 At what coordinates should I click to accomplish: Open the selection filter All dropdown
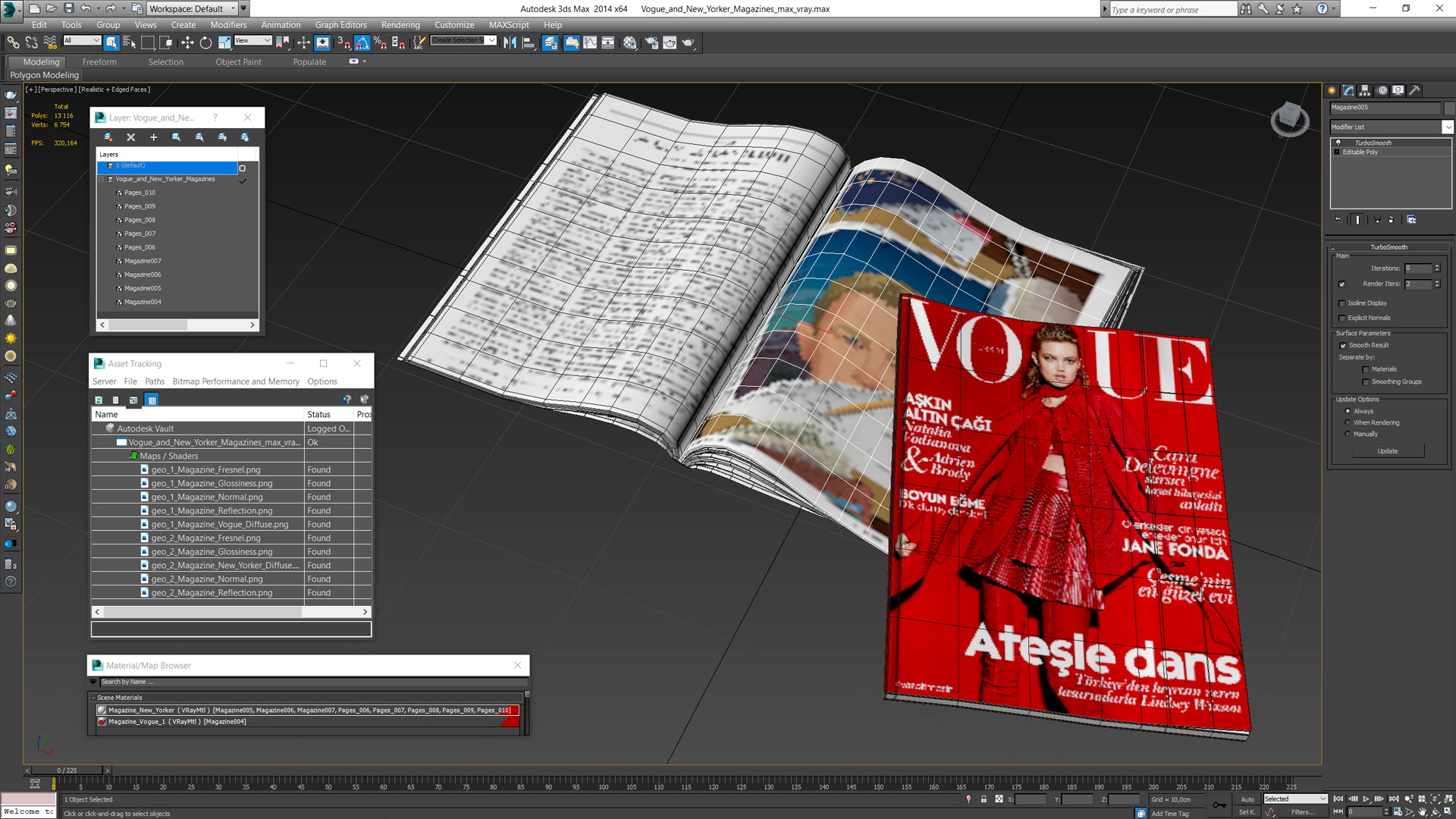tap(82, 41)
